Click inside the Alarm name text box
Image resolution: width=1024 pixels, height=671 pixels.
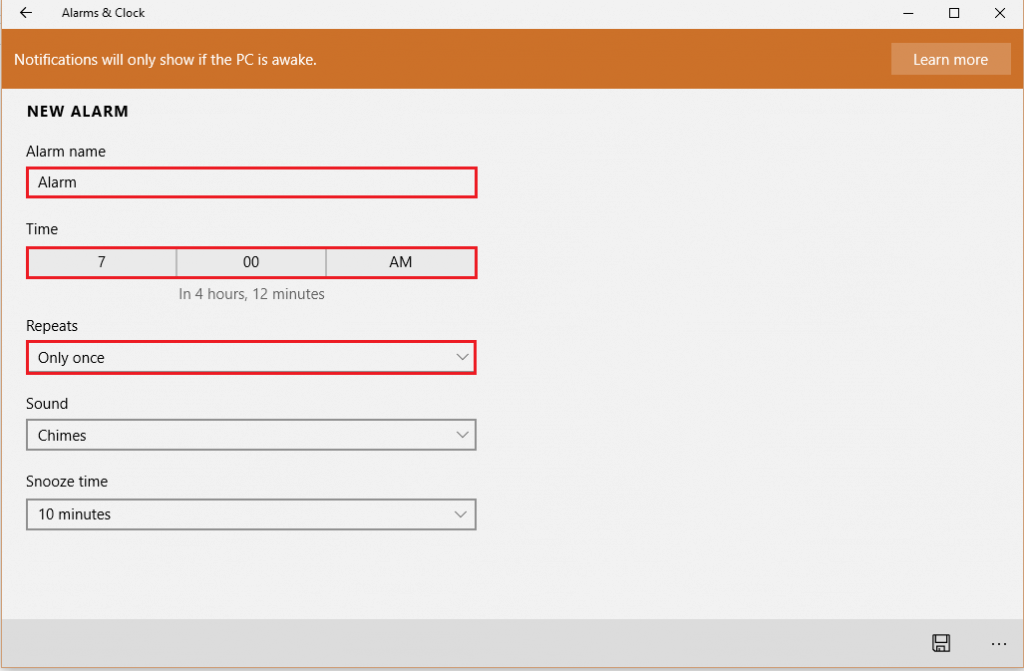pos(250,182)
